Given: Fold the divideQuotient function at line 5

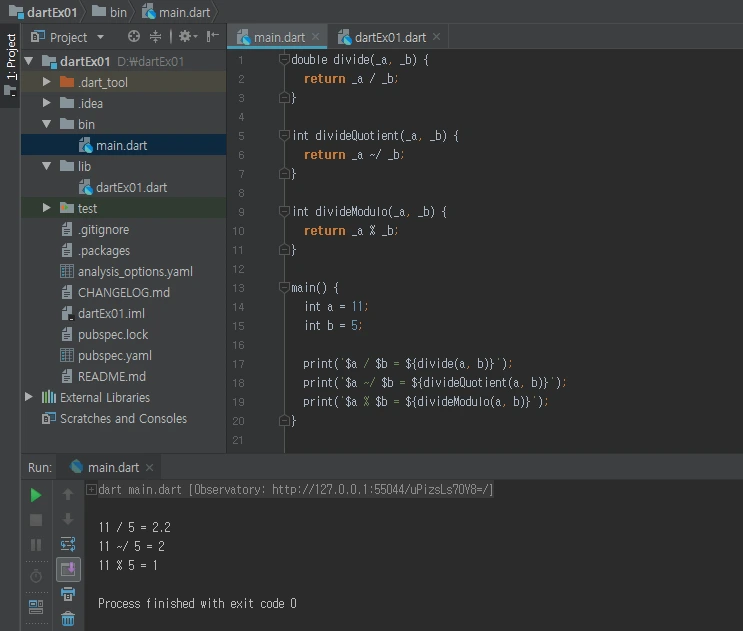Looking at the screenshot, I should click(284, 135).
